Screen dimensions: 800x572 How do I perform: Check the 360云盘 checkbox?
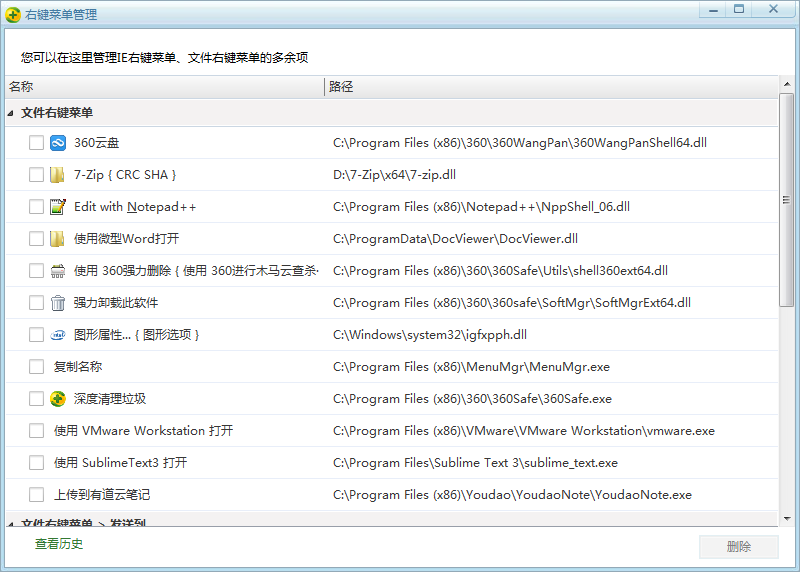(36, 143)
